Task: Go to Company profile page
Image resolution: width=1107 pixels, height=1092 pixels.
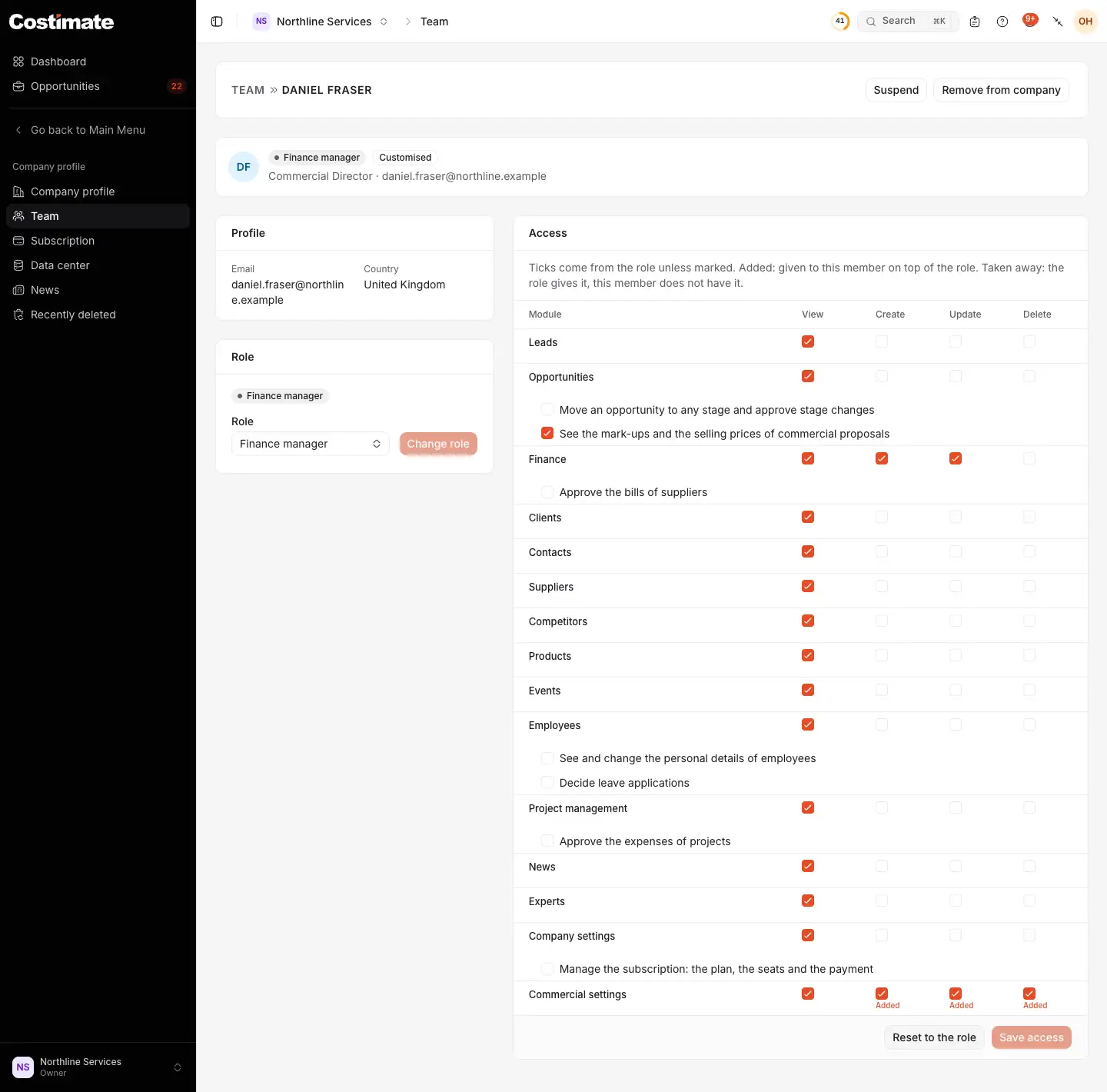Action: pyautogui.click(x=98, y=191)
